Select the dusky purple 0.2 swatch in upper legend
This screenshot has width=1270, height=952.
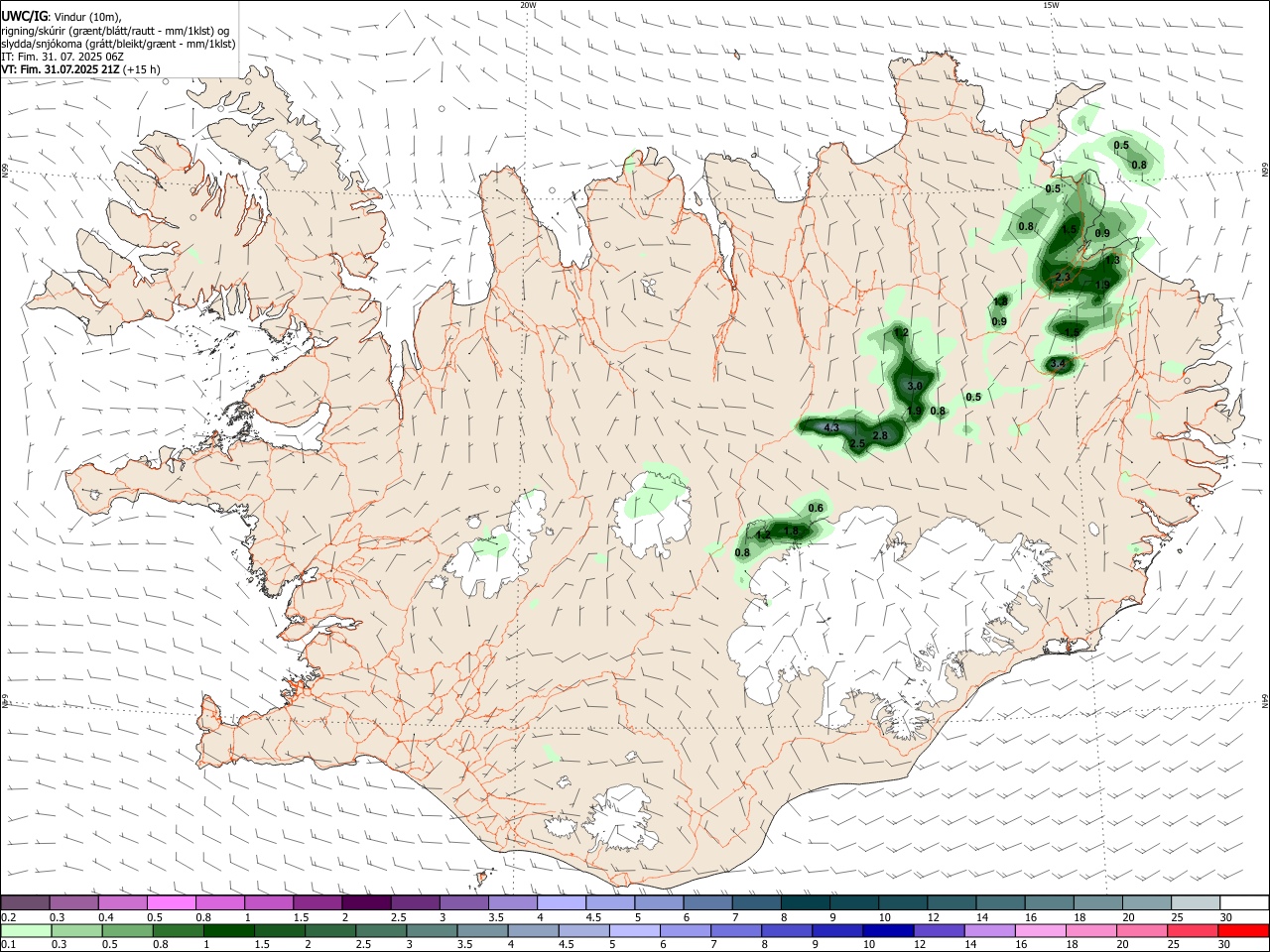27,903
